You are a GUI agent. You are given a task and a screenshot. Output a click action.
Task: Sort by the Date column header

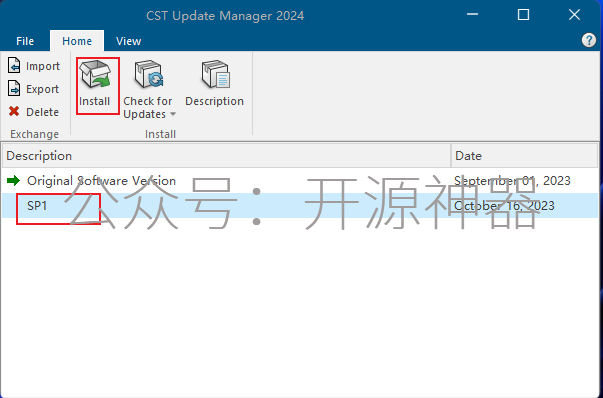(525, 156)
